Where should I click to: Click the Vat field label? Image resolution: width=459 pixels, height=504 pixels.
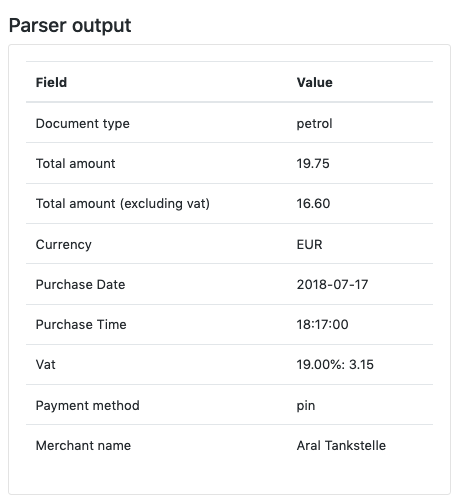pyautogui.click(x=46, y=364)
